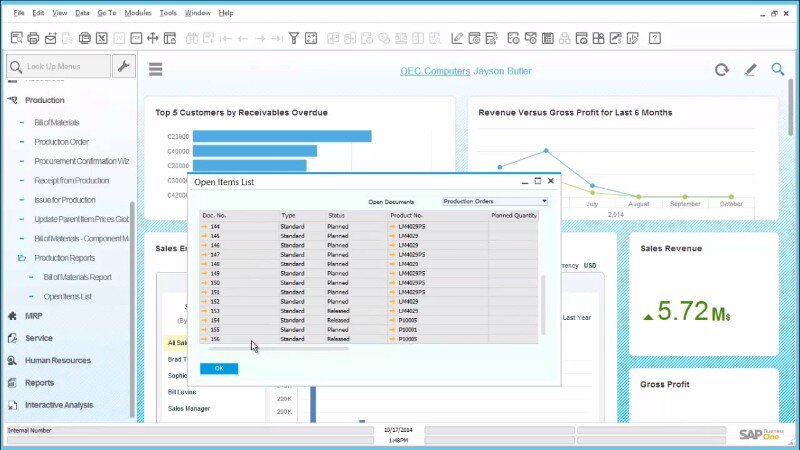
Task: Click the Help question mark toolbar icon
Action: coord(654,38)
